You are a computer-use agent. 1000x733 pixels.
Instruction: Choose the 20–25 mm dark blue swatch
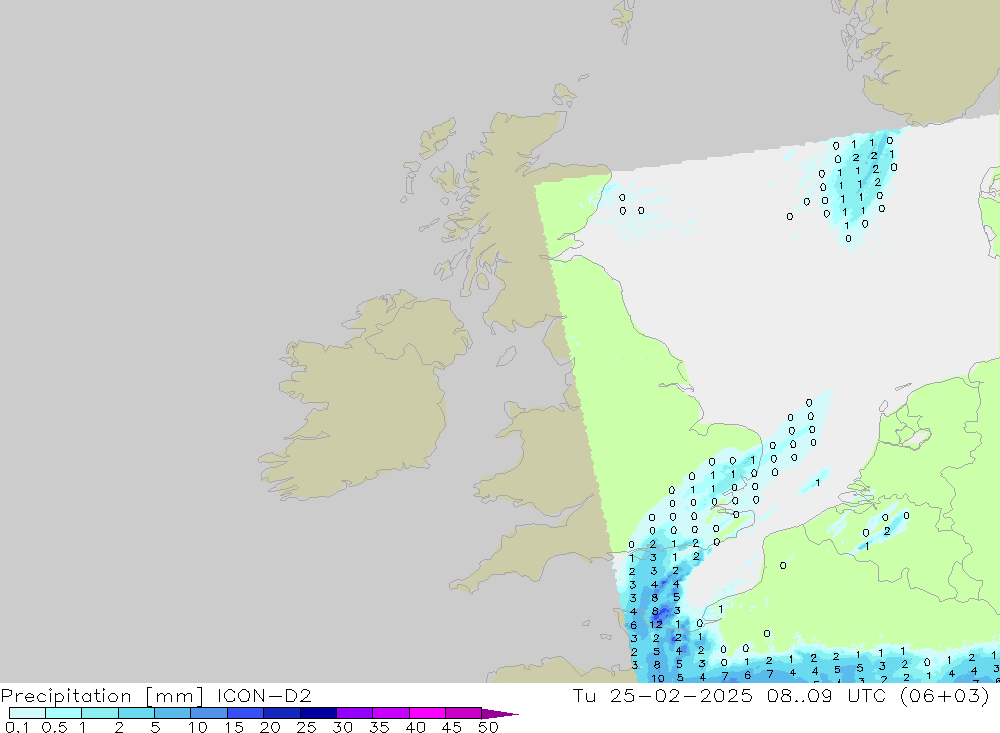[282, 713]
